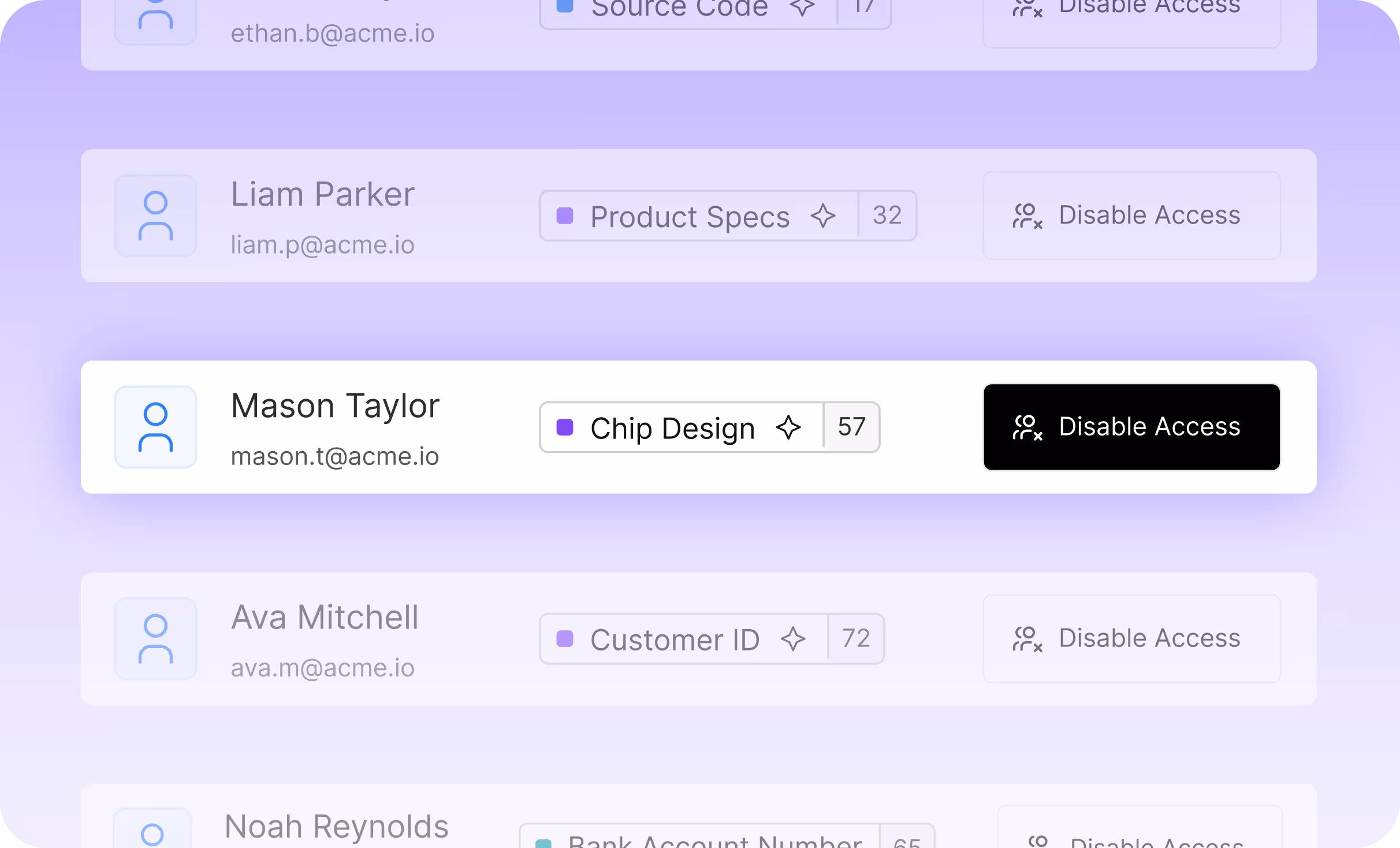Click sparkle icon next to Customer ID
Image resolution: width=1400 pixels, height=848 pixels.
pyautogui.click(x=793, y=639)
